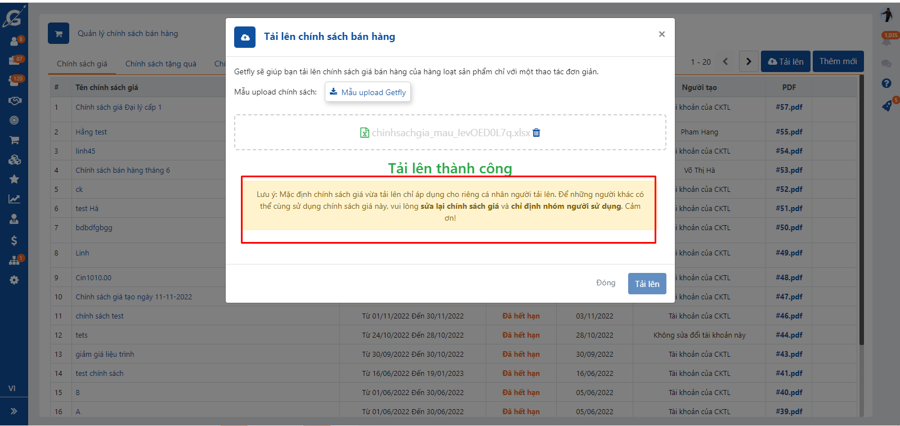This screenshot has width=900, height=426.
Task: Switch to Chính sách tặng quà tab
Action: [161, 64]
